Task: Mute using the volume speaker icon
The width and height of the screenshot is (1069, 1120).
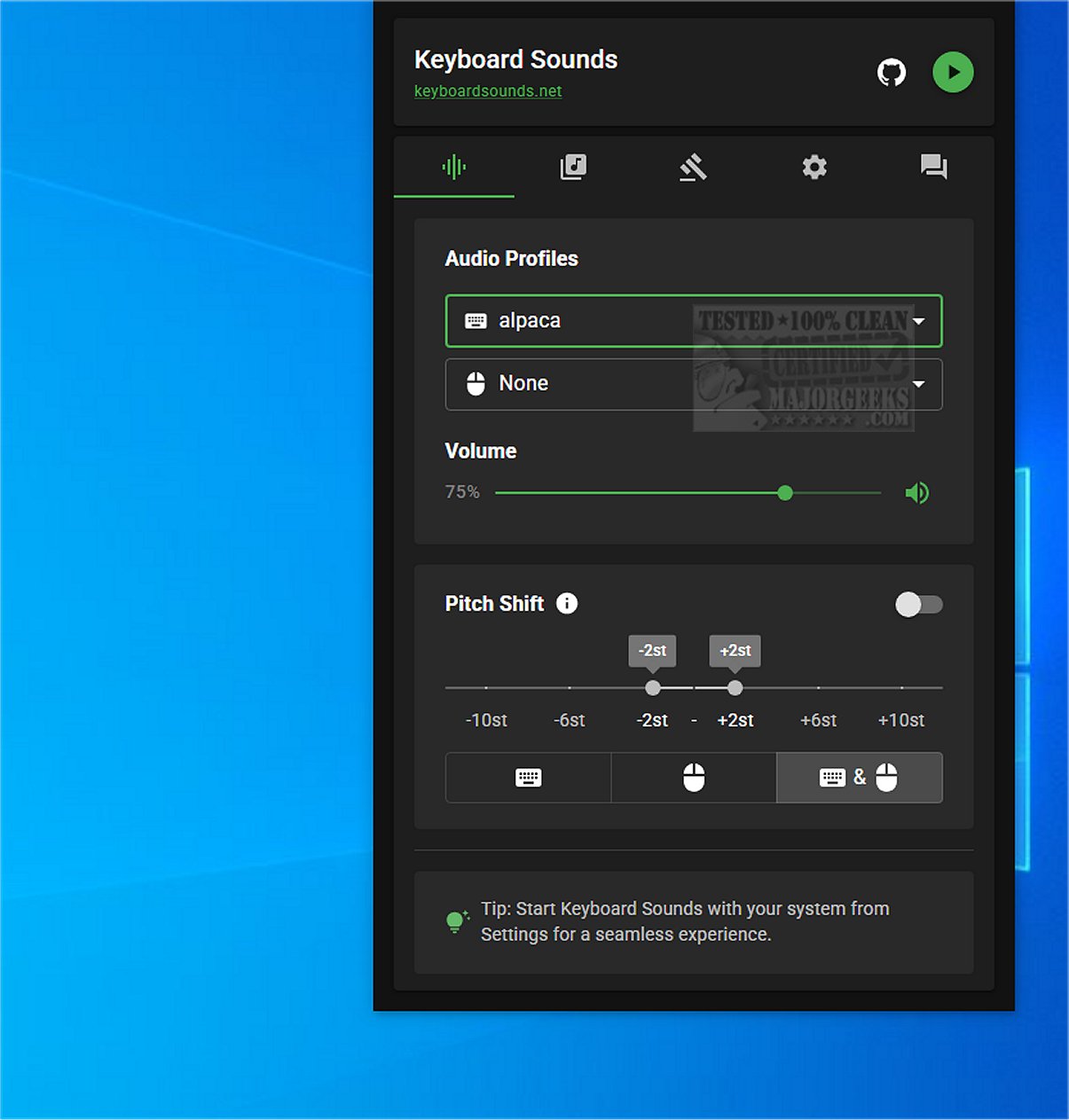Action: coord(917,493)
